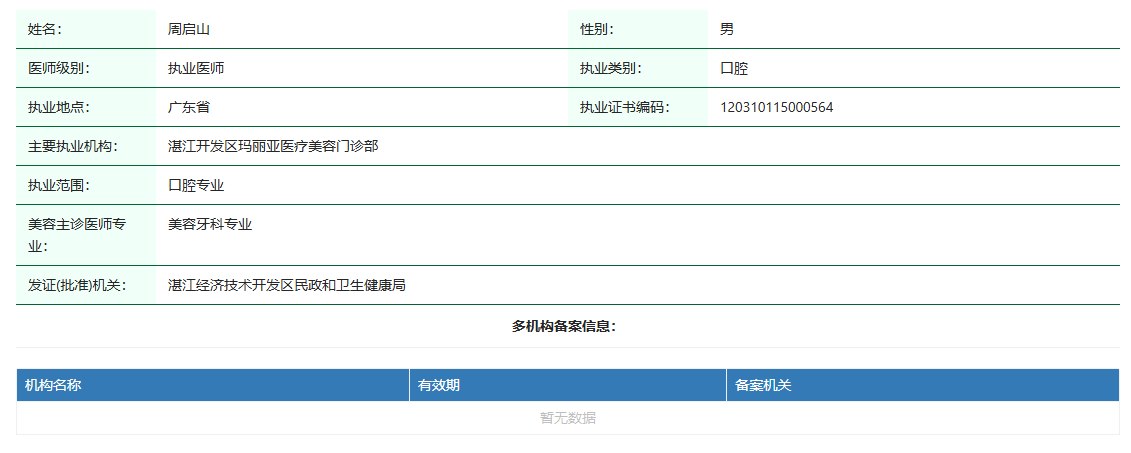Select the gender value 男
This screenshot has height=453, width=1131.
click(727, 30)
